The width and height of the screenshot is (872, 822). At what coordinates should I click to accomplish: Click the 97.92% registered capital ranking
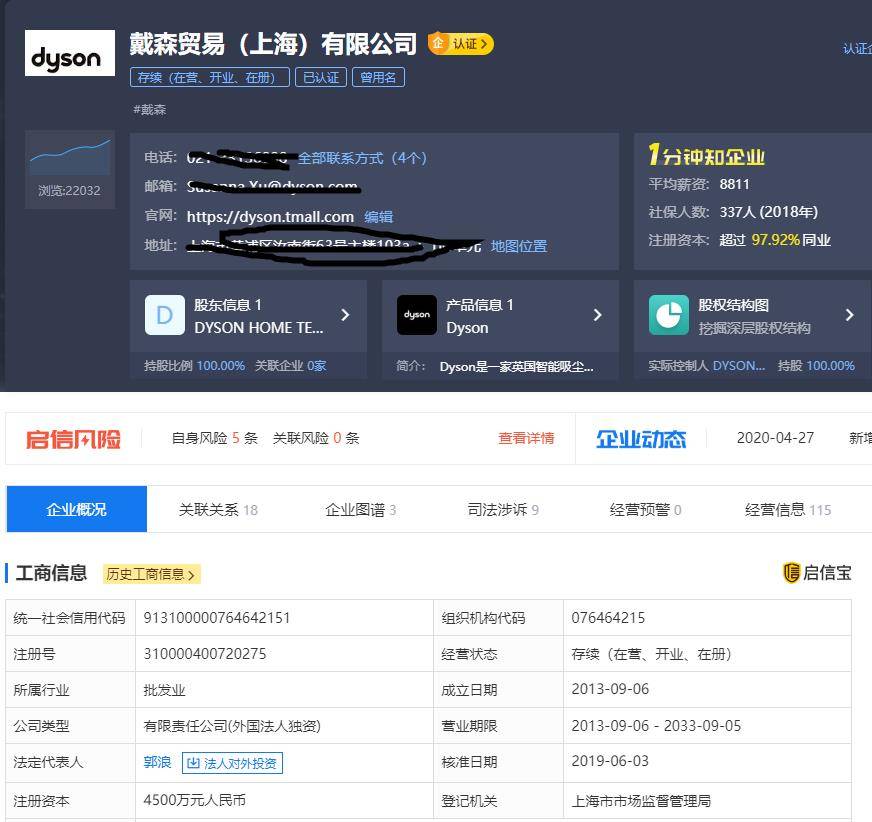tap(776, 240)
